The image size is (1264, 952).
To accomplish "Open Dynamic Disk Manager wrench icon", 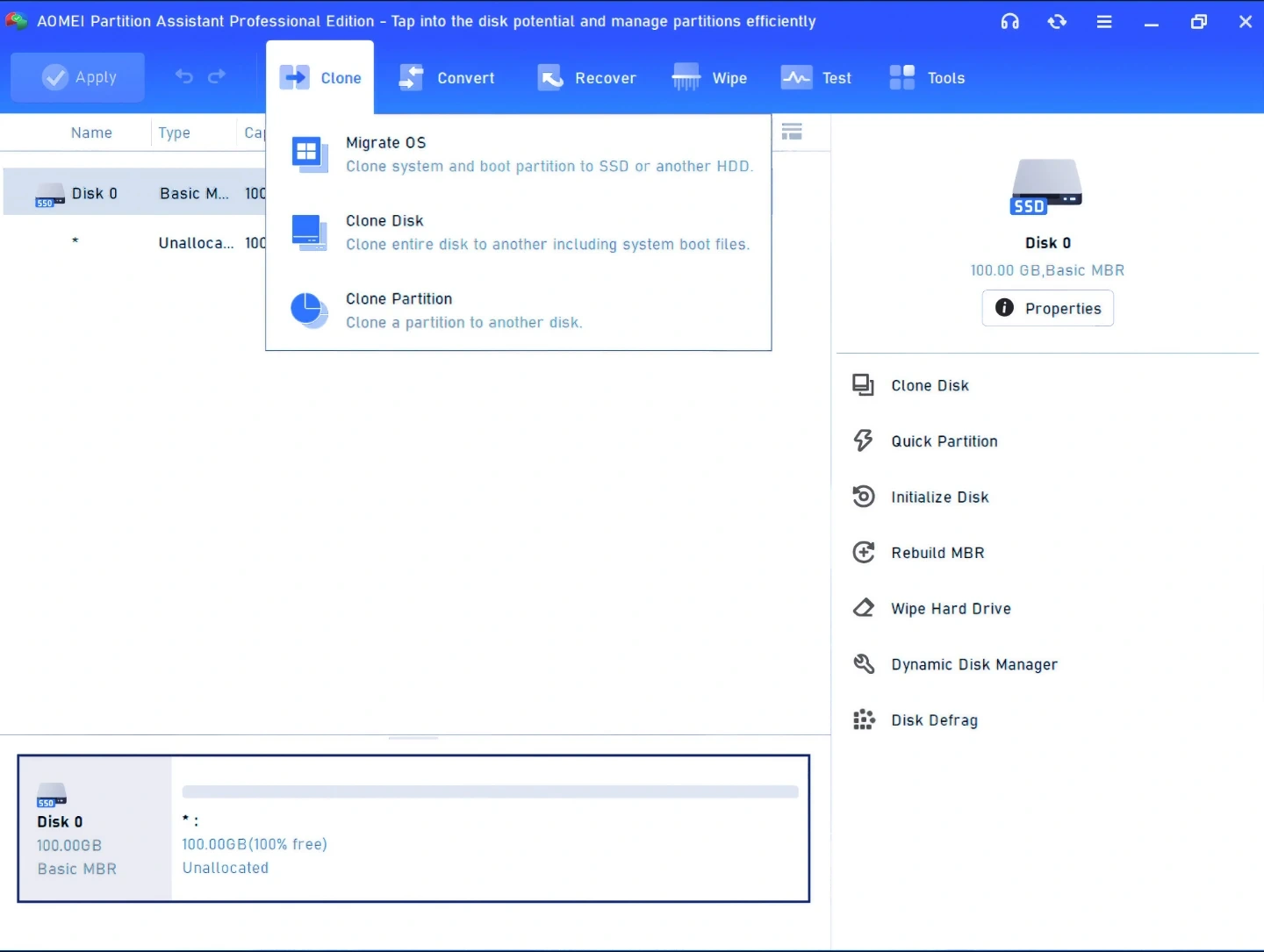I will coord(864,664).
